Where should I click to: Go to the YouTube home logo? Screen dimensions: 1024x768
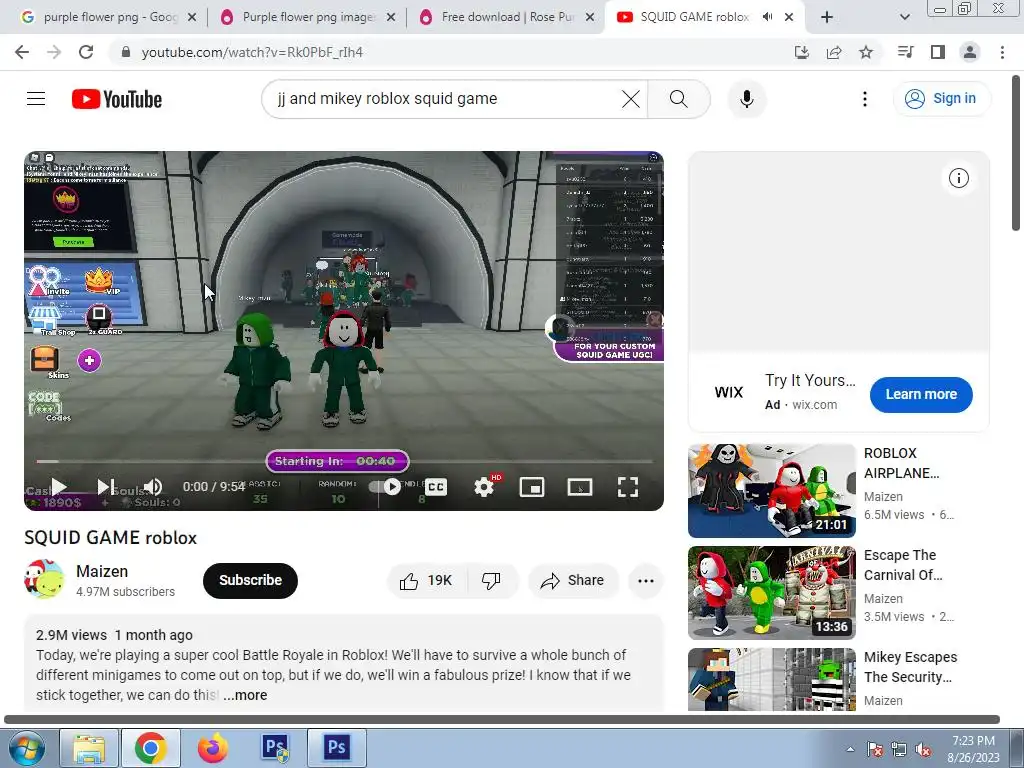[x=117, y=99]
